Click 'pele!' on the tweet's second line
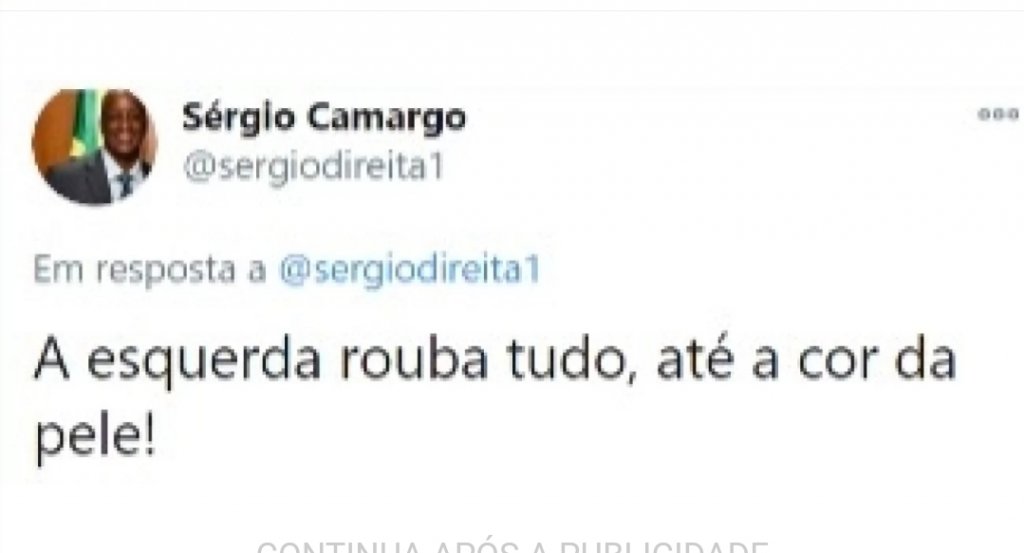This screenshot has width=1024, height=553. (95, 437)
